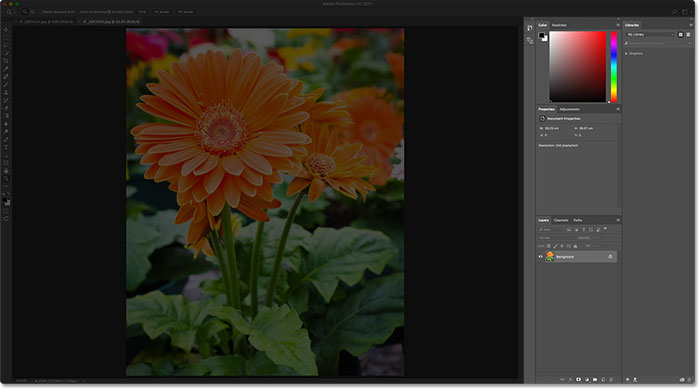Click the new adjustment layer icon
This screenshot has width=700, height=390.
click(x=587, y=380)
